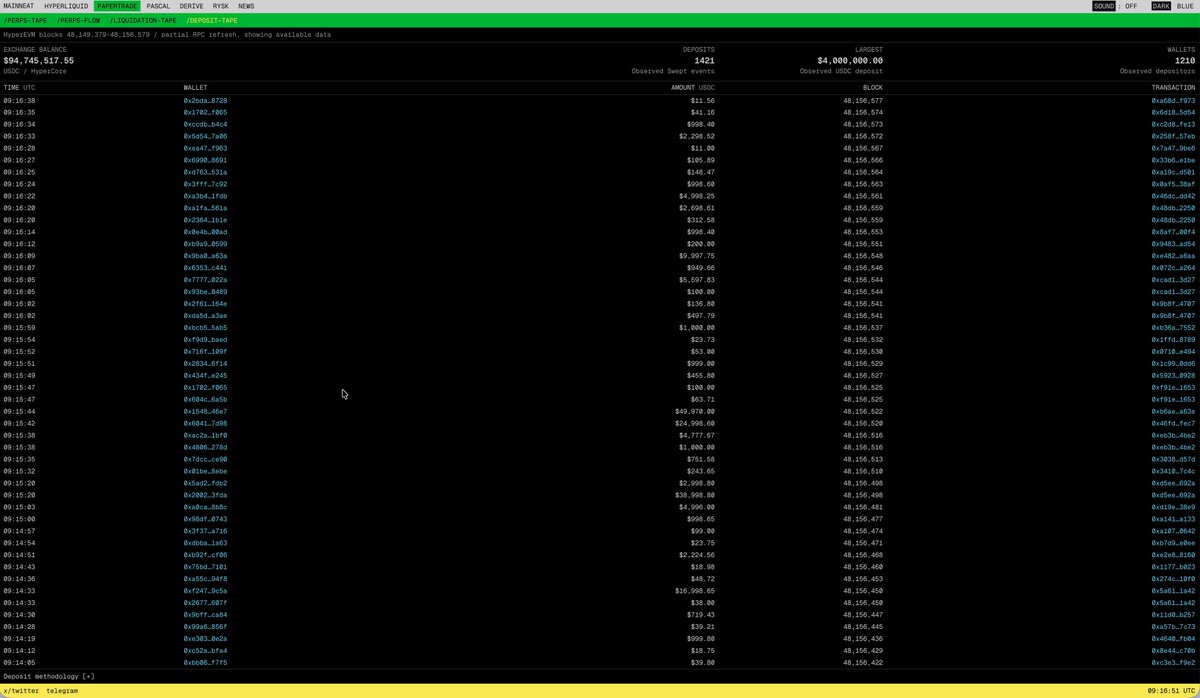
Task: Click the BLOCK column header
Action: click(872, 88)
